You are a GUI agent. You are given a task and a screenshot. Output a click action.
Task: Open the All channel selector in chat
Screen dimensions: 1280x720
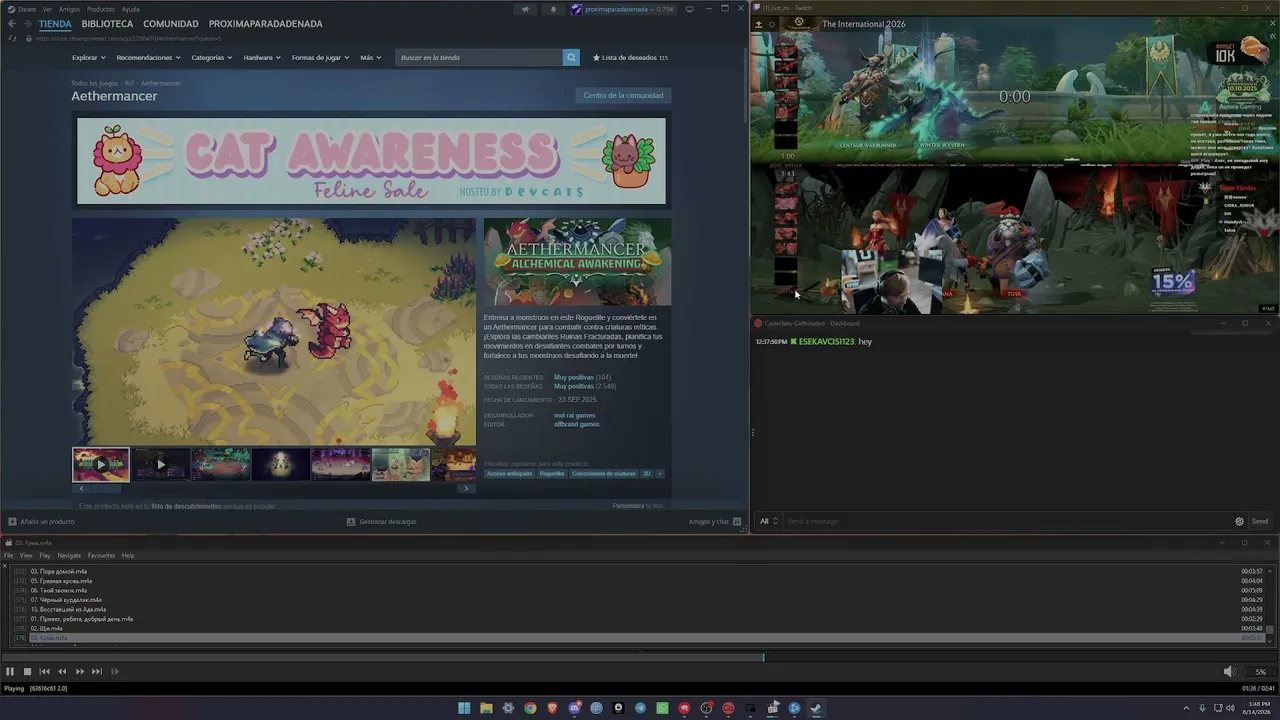click(768, 521)
